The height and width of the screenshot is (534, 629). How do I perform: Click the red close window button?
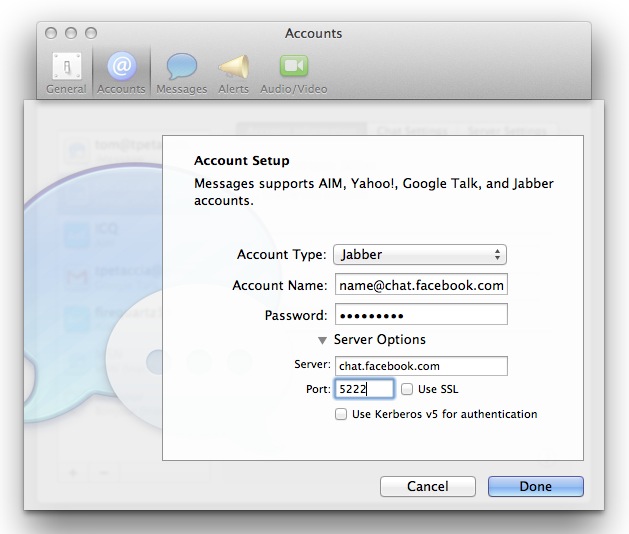tap(52, 34)
